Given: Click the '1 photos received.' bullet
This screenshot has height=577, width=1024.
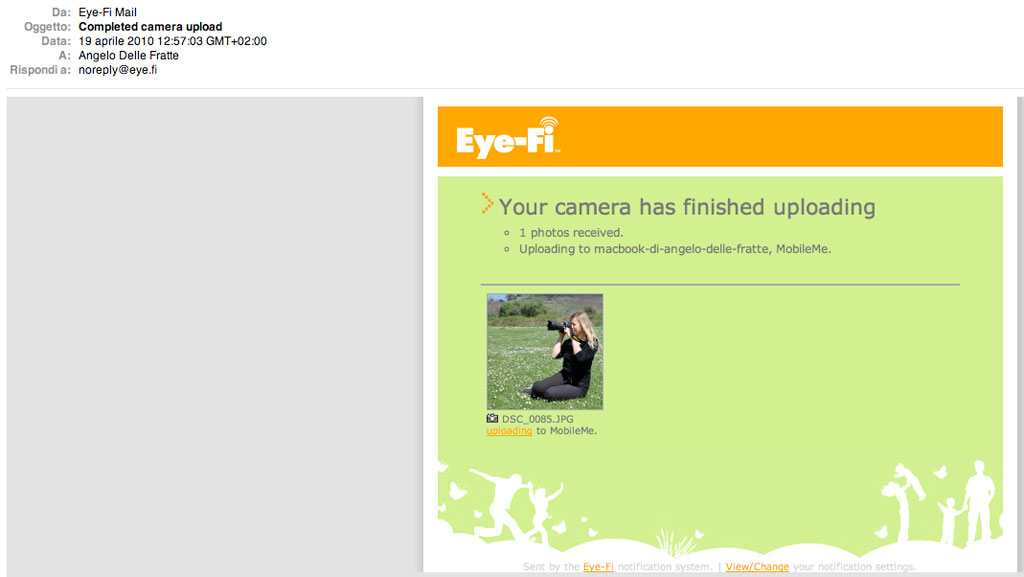Looking at the screenshot, I should tap(571, 232).
